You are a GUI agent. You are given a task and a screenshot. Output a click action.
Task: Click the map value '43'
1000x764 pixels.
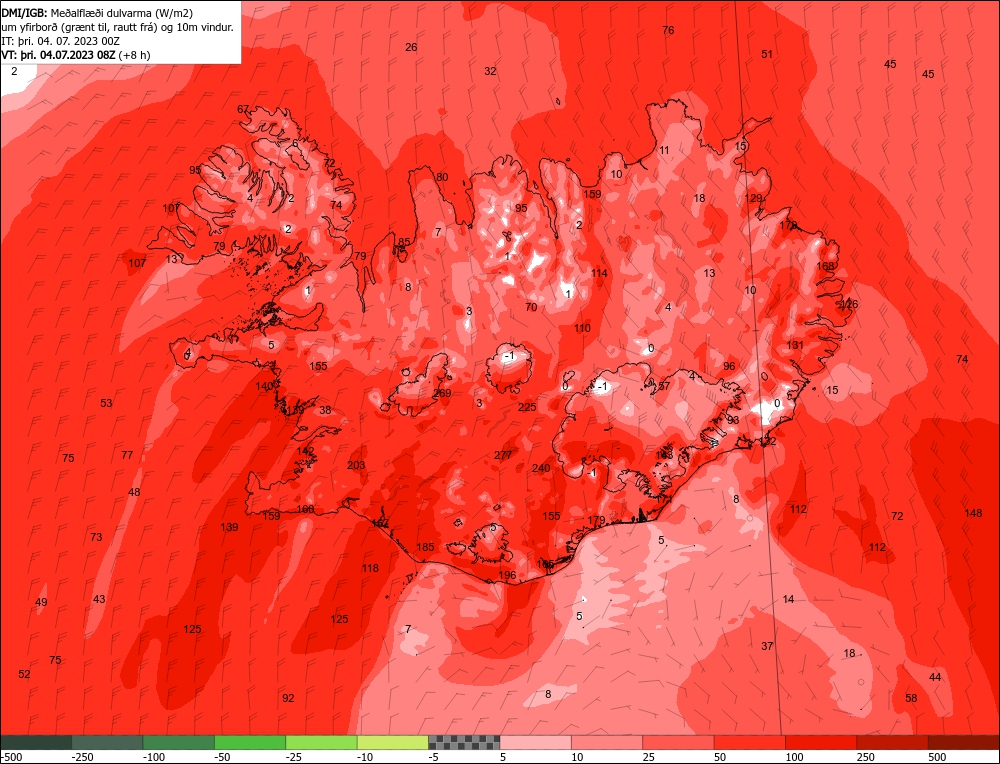(99, 599)
